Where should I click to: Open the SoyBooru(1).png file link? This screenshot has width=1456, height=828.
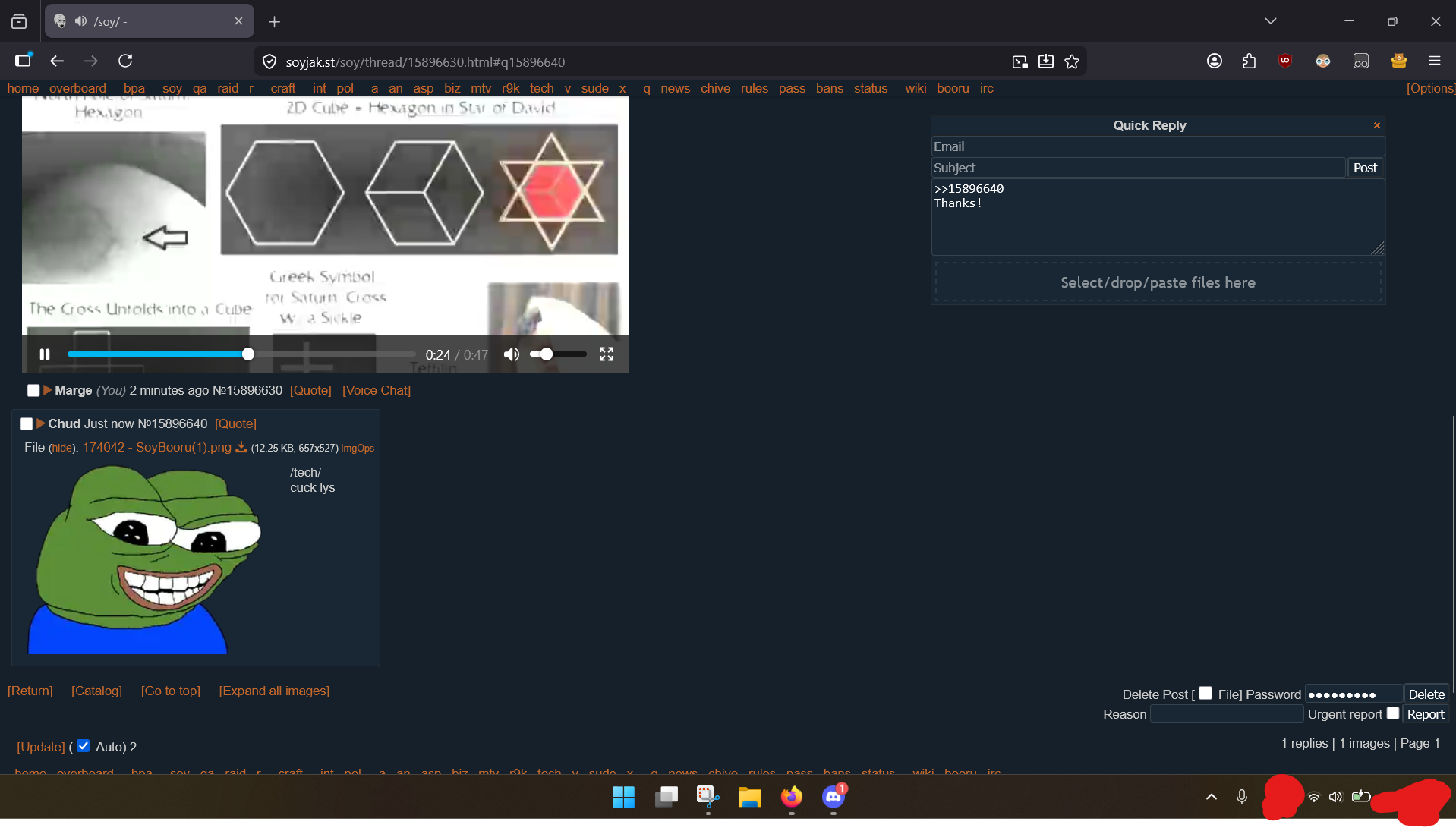pos(157,447)
